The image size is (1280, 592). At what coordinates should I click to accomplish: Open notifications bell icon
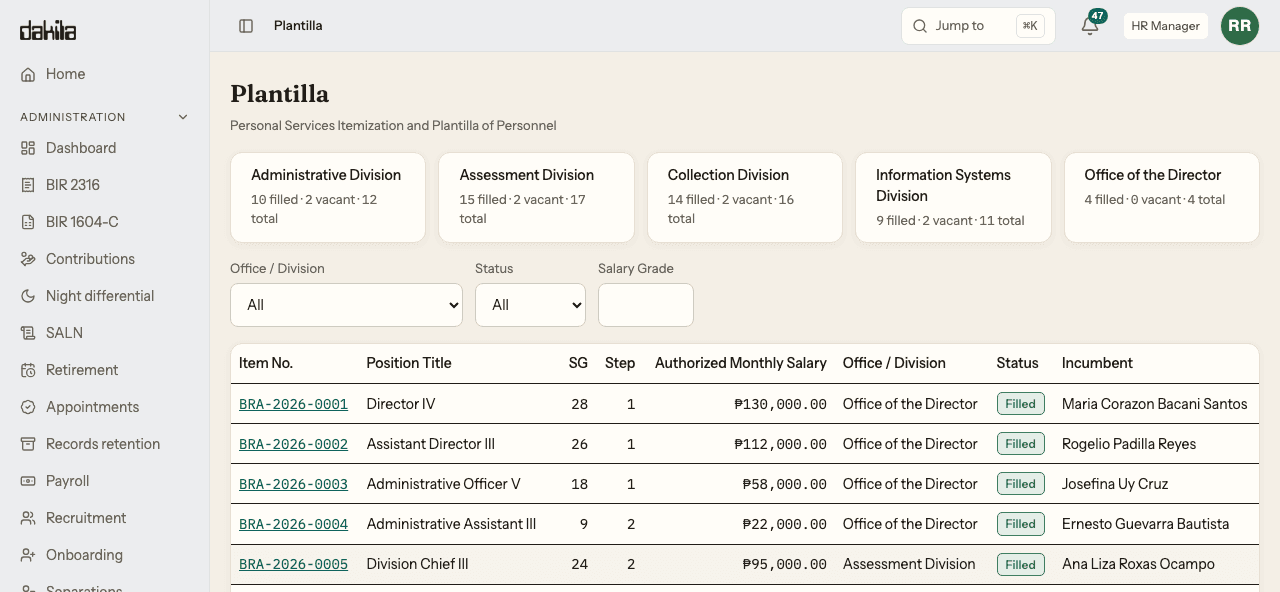pyautogui.click(x=1090, y=27)
